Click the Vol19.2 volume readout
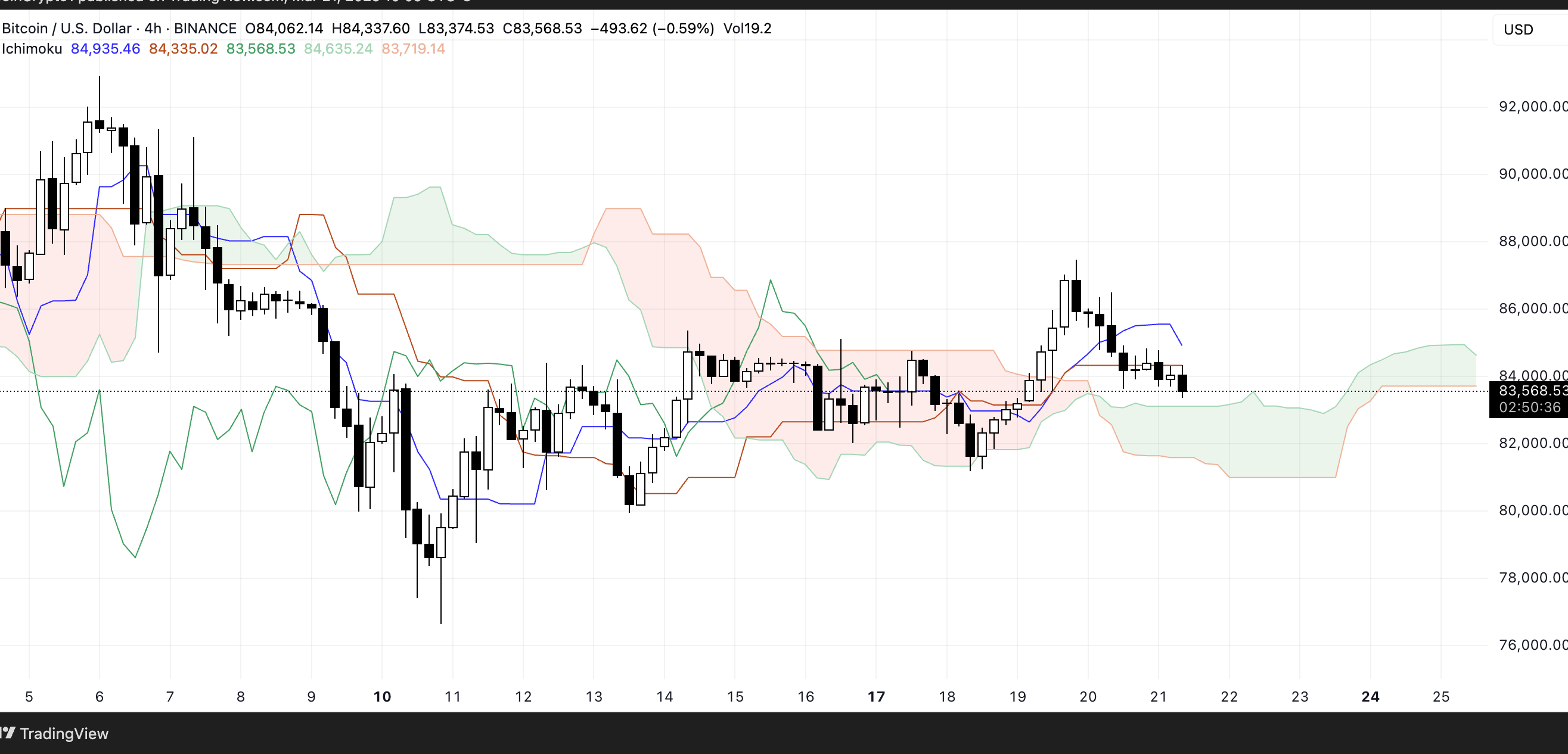The height and width of the screenshot is (754, 1568). pos(747,29)
